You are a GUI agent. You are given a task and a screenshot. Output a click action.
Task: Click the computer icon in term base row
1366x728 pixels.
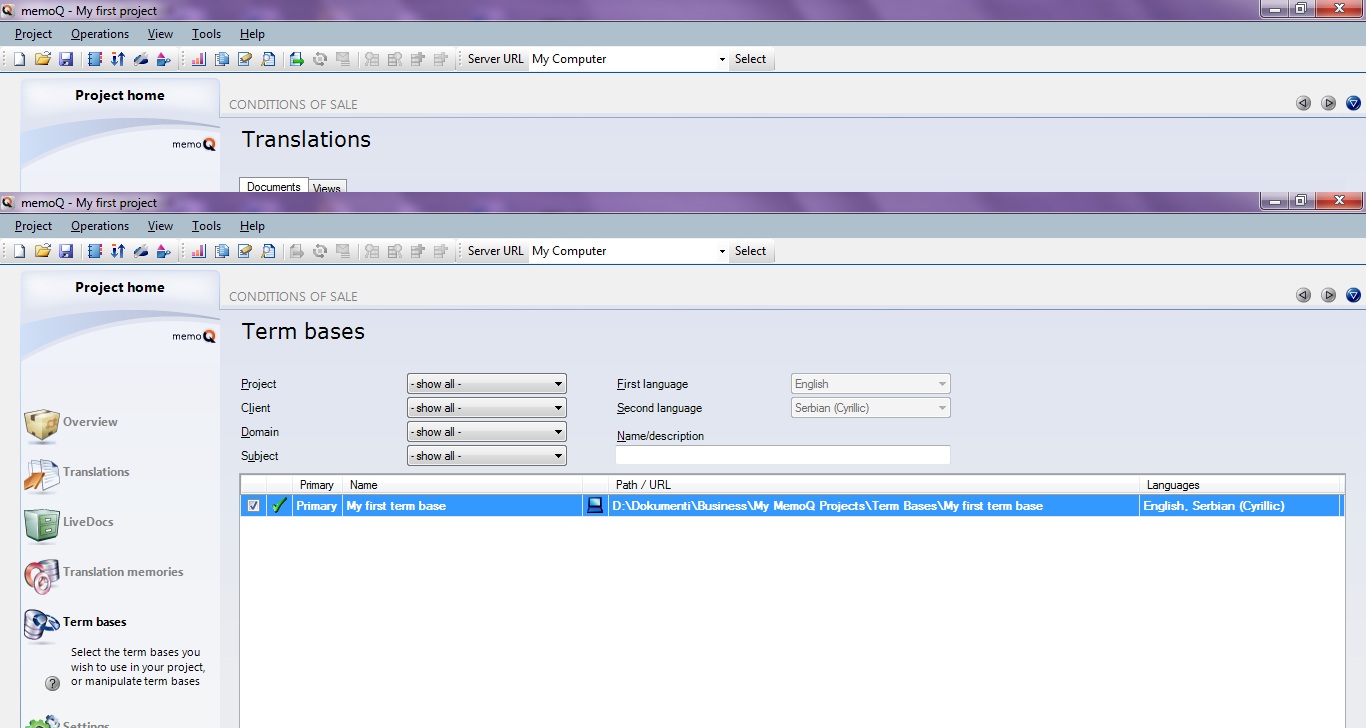[x=595, y=506]
